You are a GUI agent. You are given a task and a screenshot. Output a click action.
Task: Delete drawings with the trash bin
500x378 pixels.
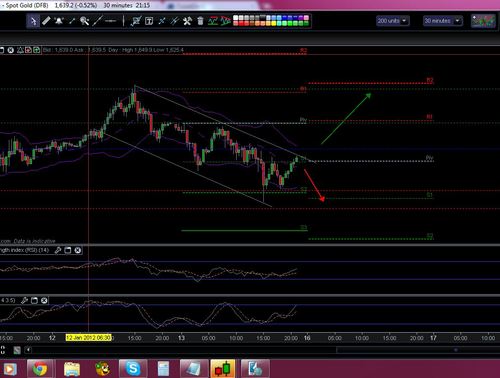[200, 21]
